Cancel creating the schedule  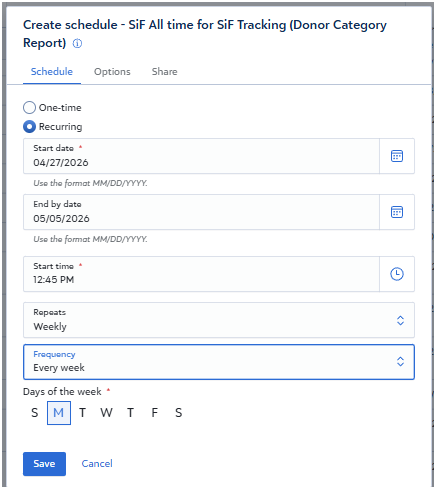click(x=97, y=464)
